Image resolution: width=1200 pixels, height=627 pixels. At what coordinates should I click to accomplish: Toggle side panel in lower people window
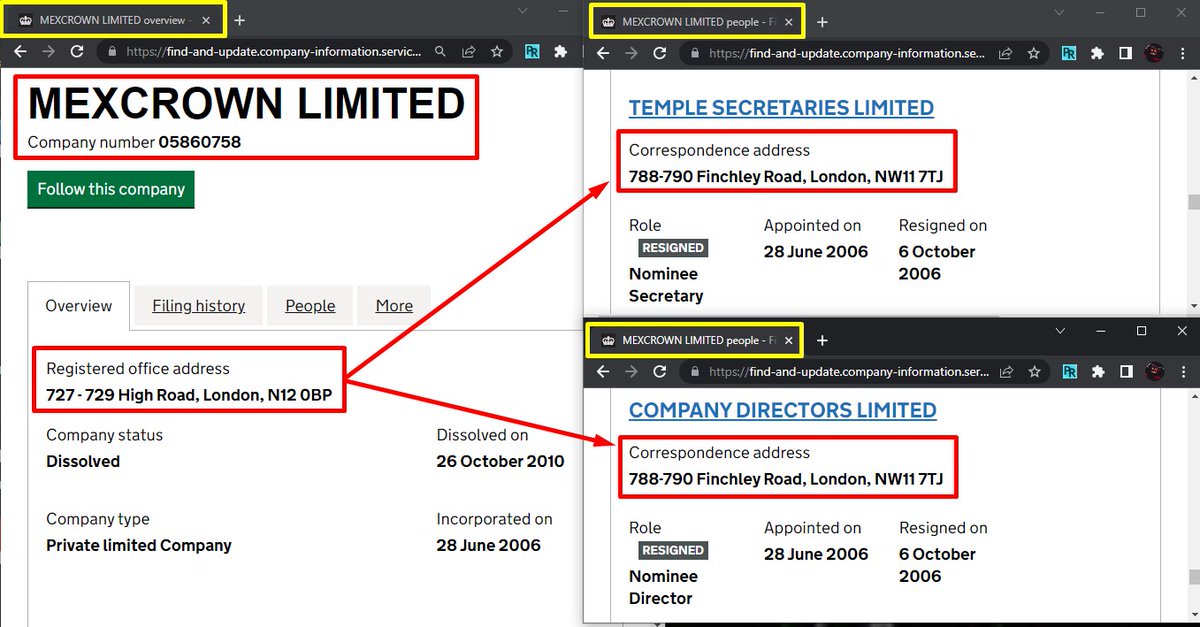point(1125,371)
